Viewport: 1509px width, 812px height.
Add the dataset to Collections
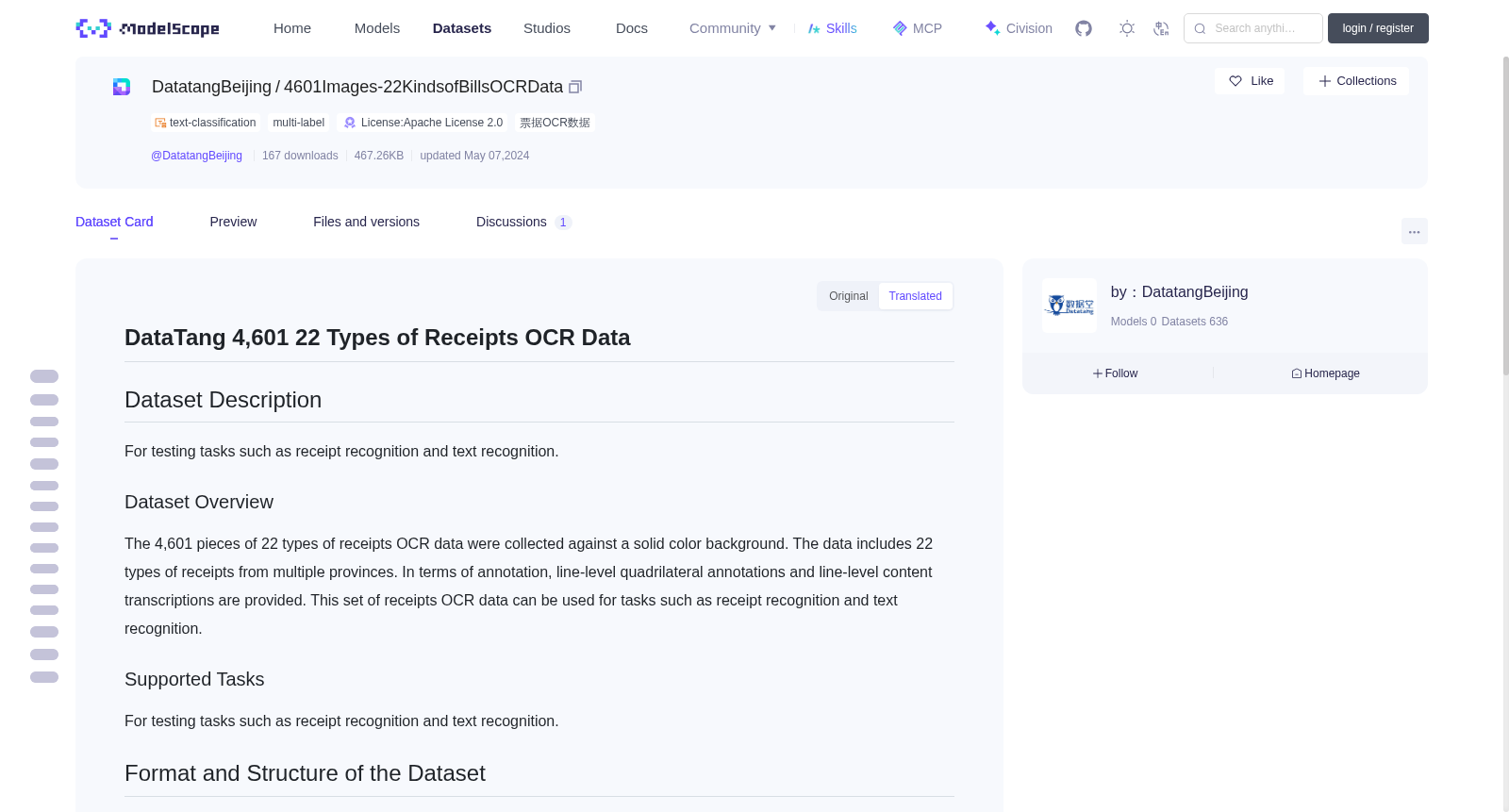(x=1356, y=81)
